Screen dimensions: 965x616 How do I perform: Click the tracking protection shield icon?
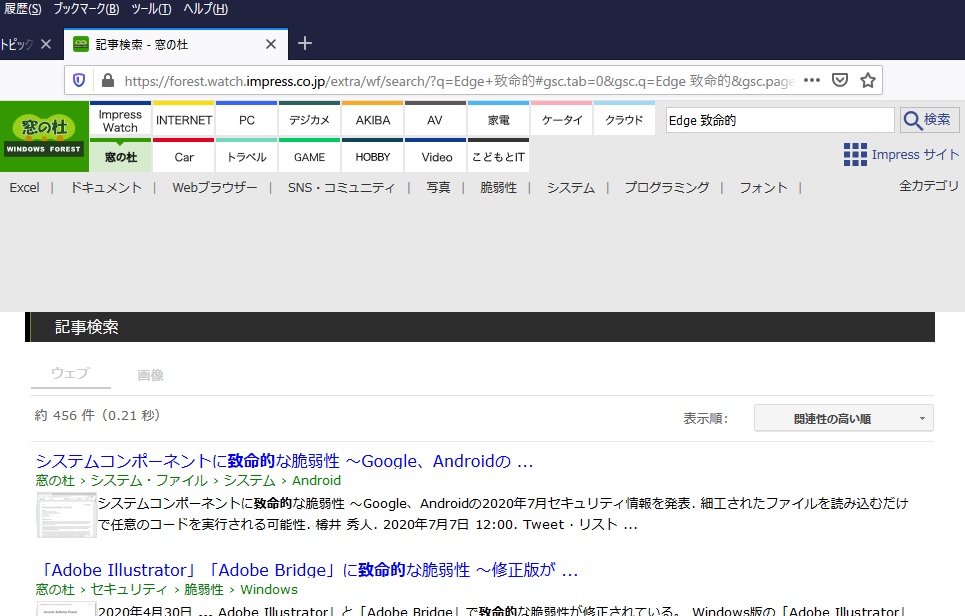click(80, 80)
